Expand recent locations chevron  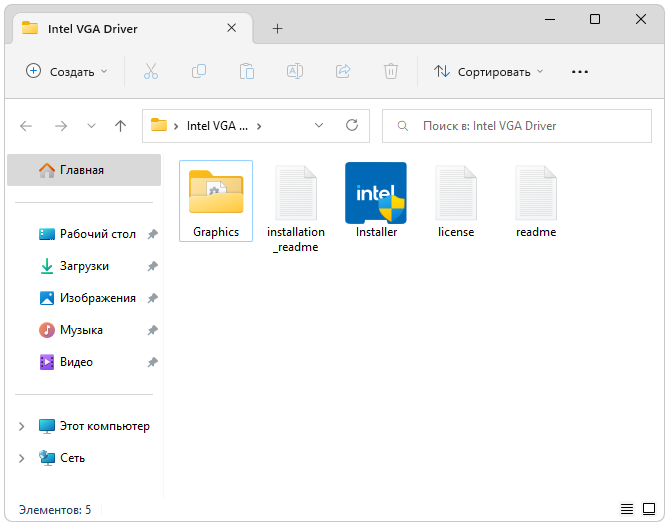91,126
